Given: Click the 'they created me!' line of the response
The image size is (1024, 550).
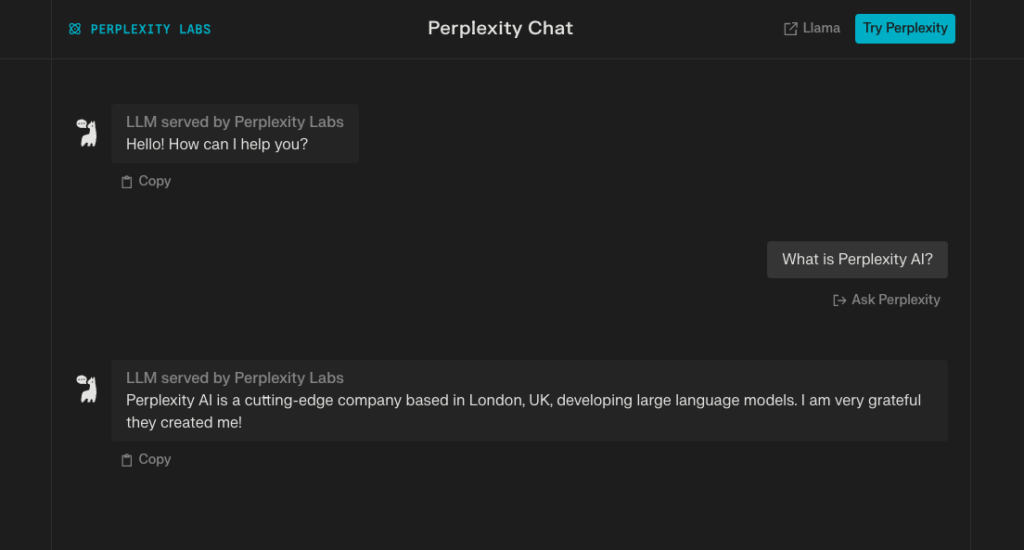Looking at the screenshot, I should pyautogui.click(x=184, y=423).
